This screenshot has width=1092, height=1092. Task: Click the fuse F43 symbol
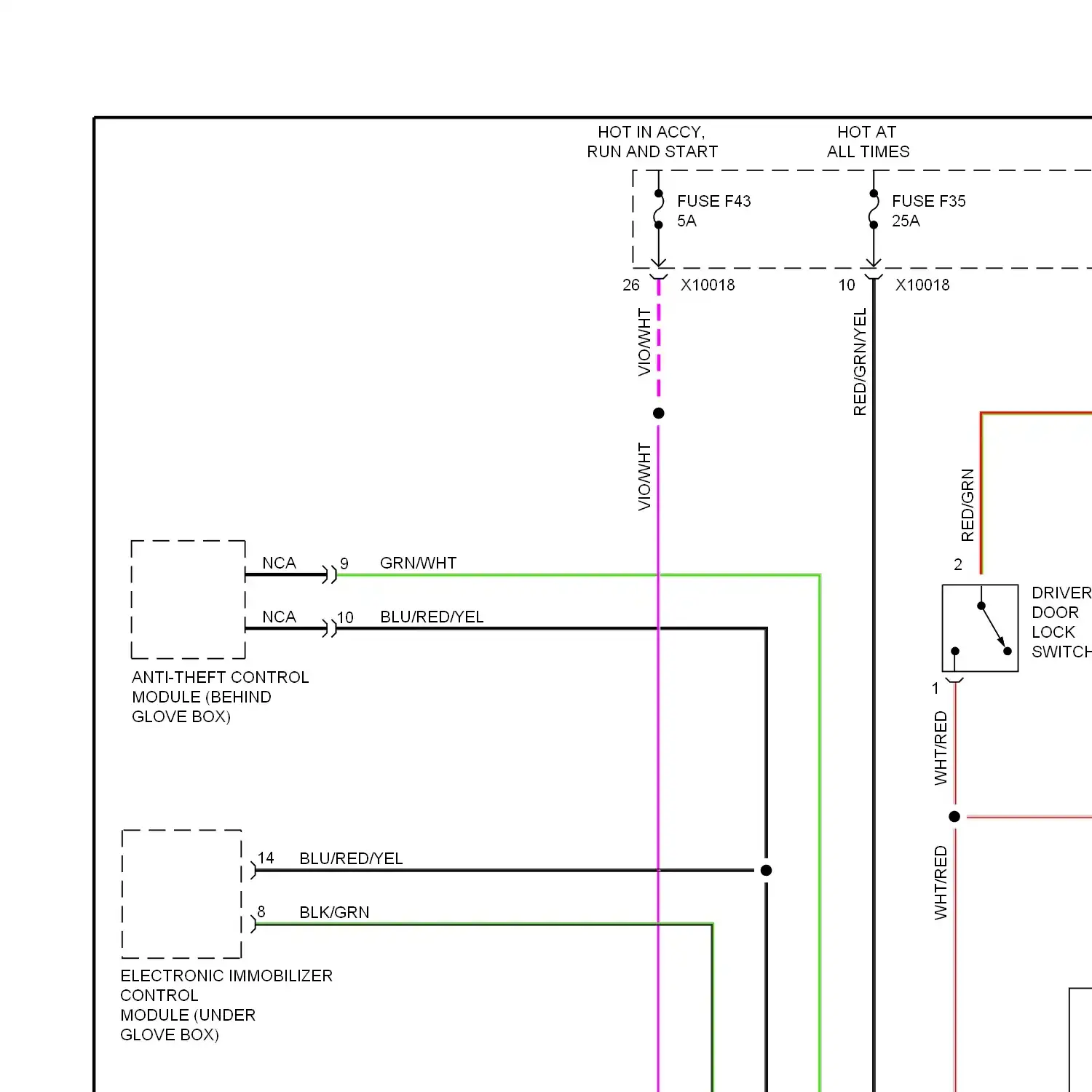coord(659,209)
